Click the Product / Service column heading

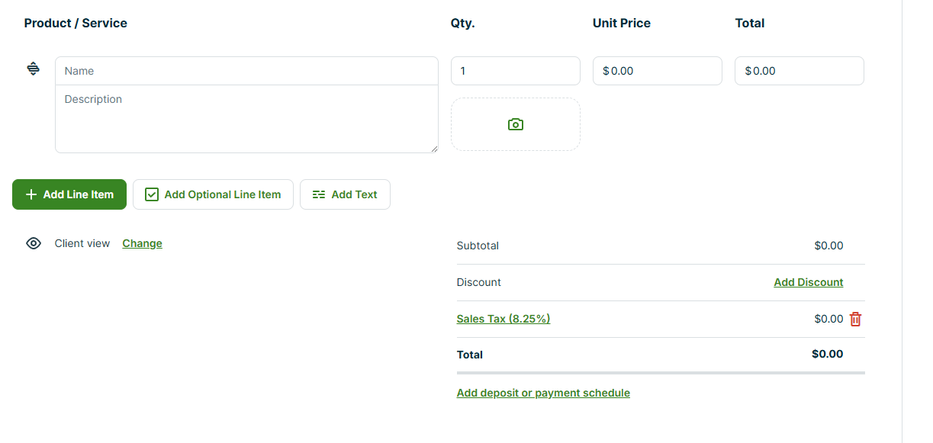tap(76, 23)
